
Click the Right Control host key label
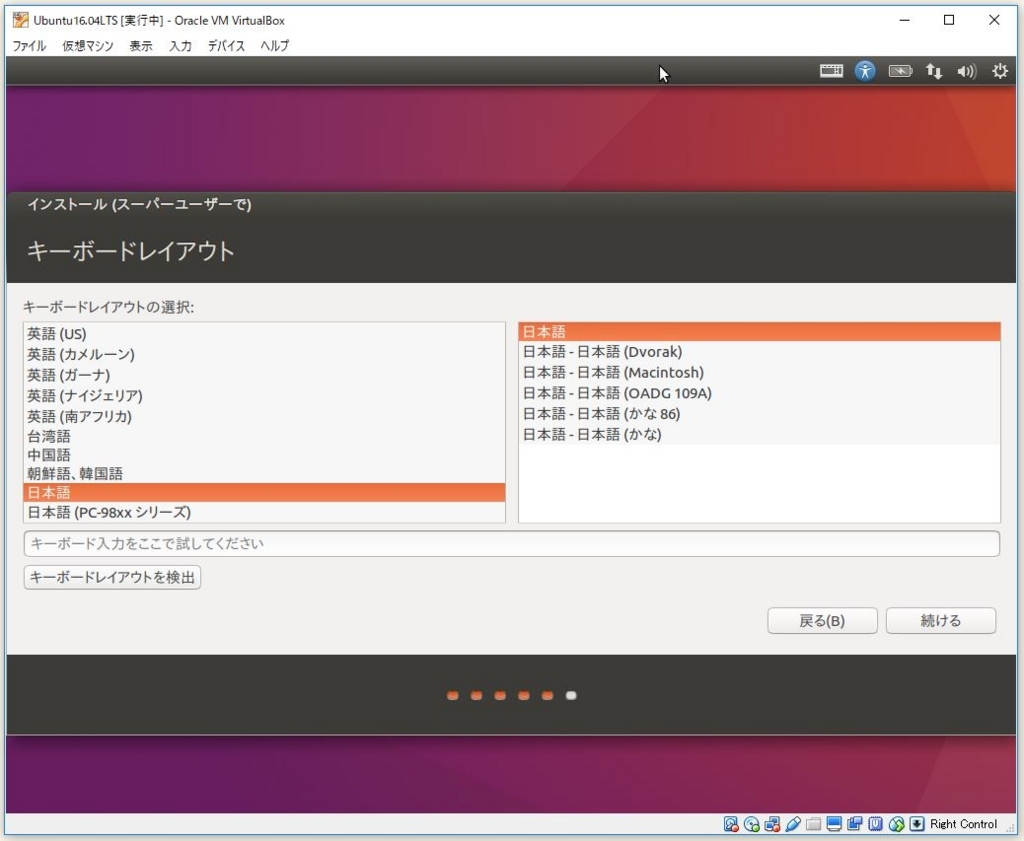963,824
